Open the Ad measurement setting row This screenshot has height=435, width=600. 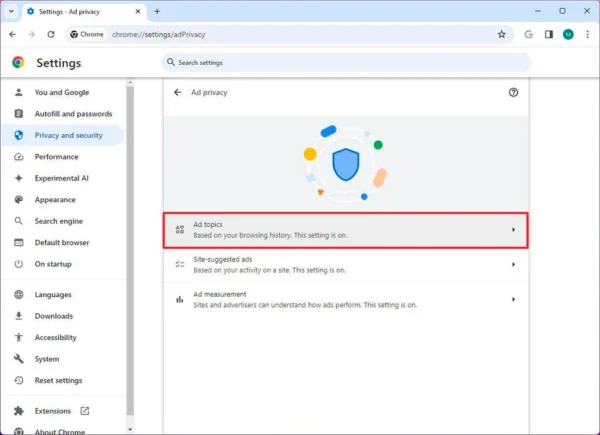click(x=346, y=300)
